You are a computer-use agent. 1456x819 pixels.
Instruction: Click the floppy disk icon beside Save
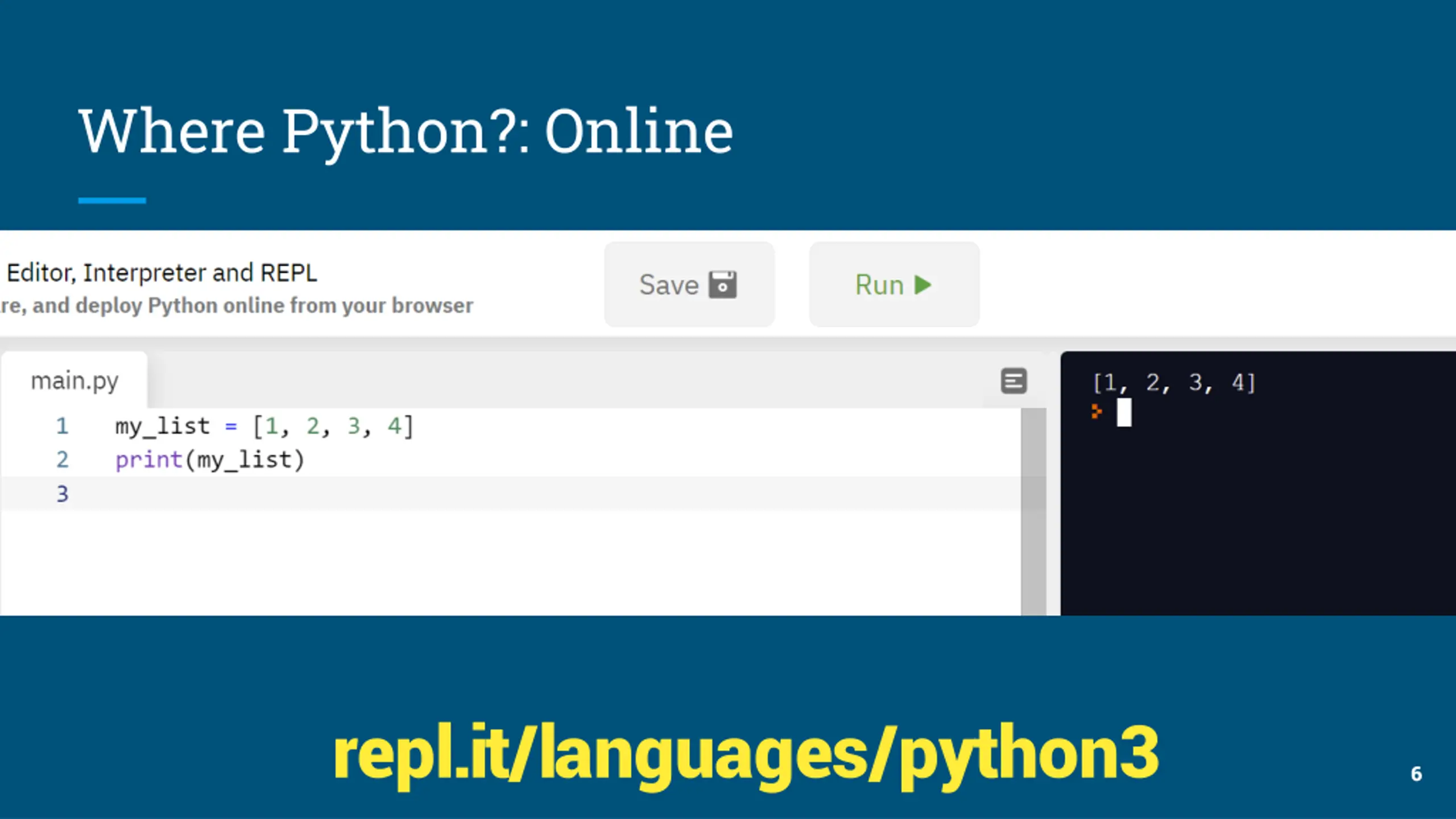[722, 284]
